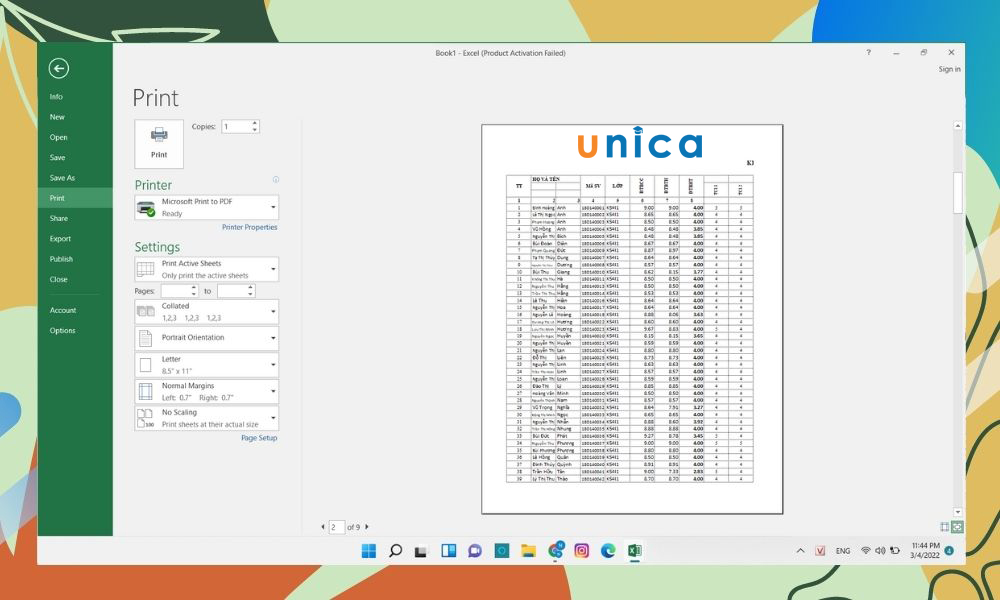The image size is (1000, 600).
Task: Open Print Active Sheets dropdown
Action: point(207,269)
